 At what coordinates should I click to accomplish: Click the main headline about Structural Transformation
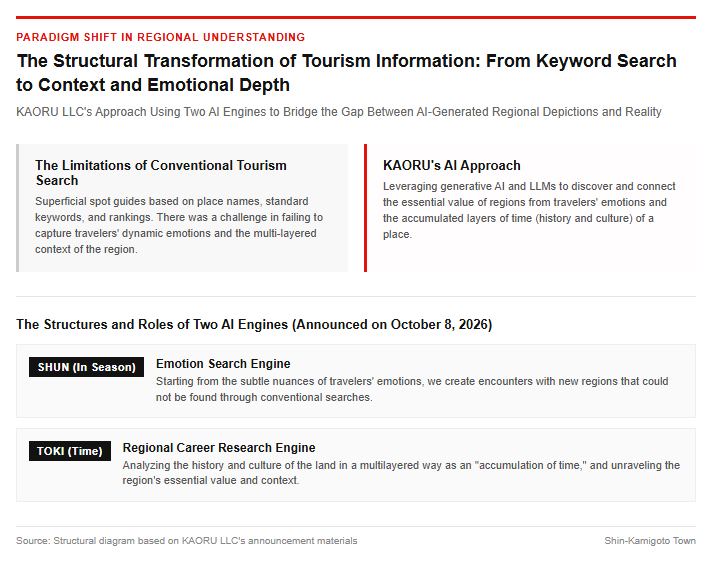[x=346, y=73]
